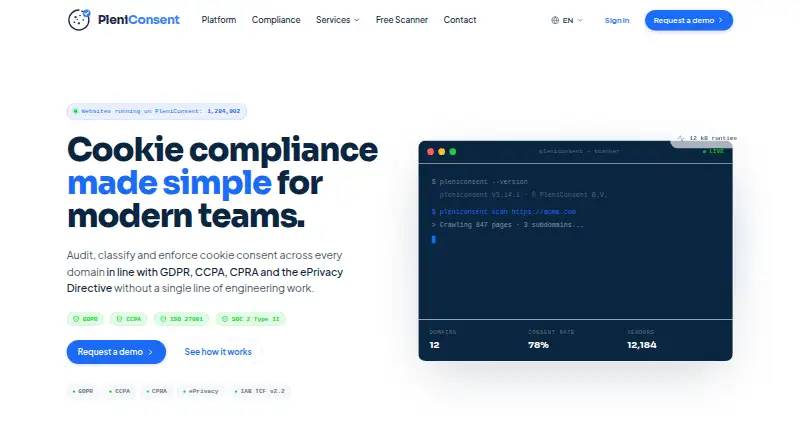Click the ISO 27001 certification badge
The width and height of the screenshot is (800, 440).
point(181,319)
